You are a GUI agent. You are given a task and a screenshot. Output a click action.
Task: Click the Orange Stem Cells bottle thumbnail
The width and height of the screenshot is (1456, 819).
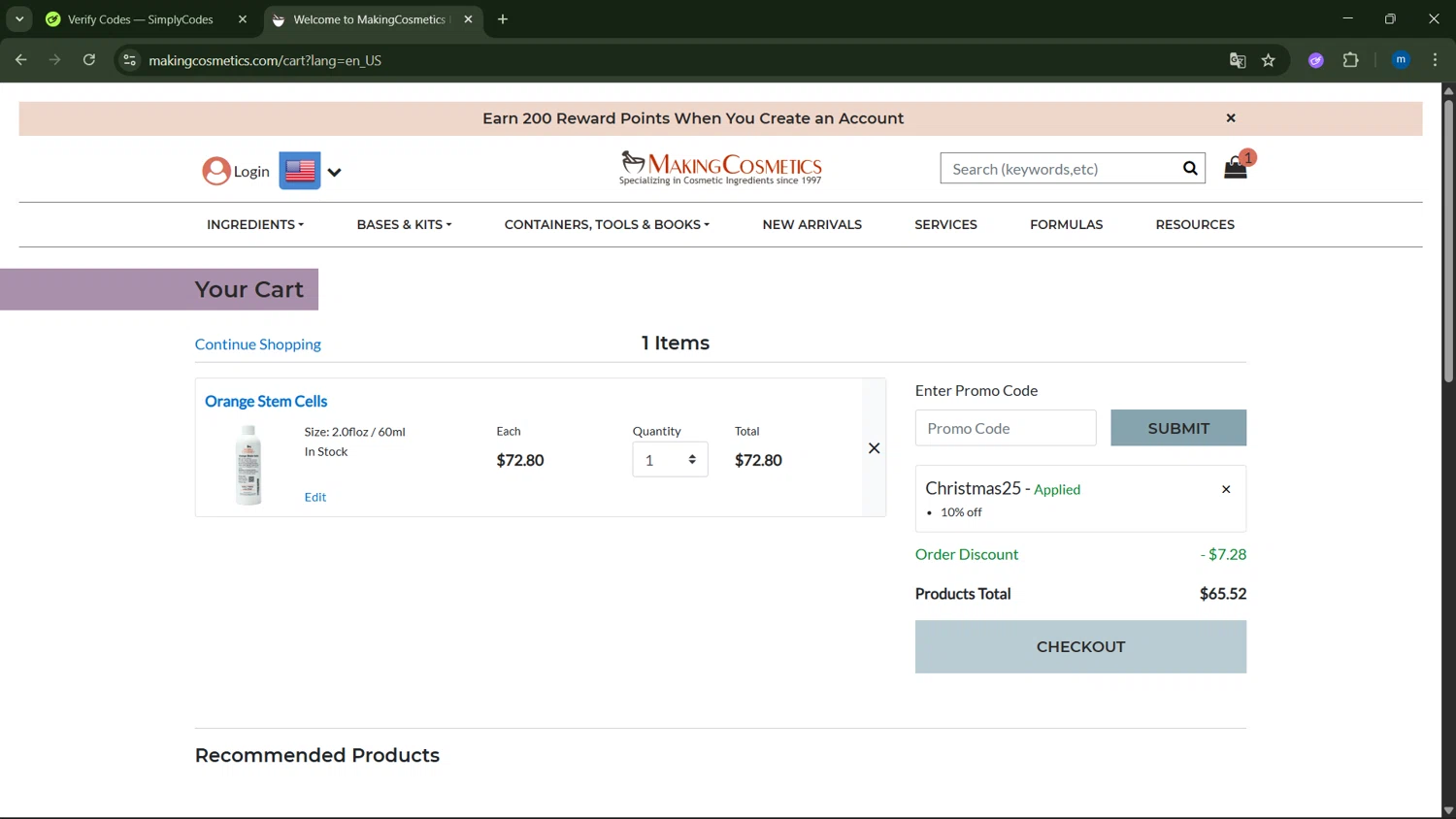point(248,465)
